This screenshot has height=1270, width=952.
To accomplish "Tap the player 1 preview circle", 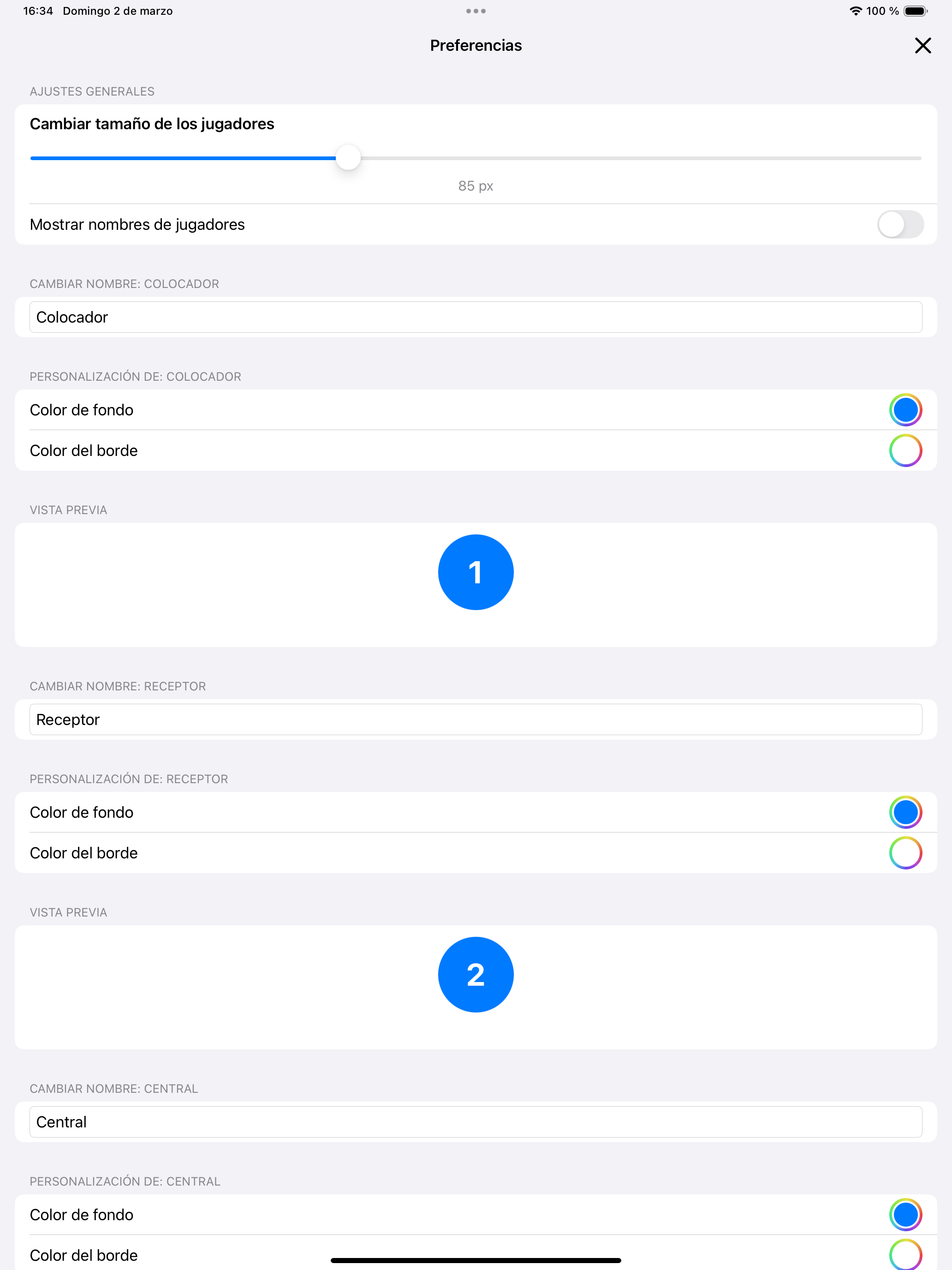I will tap(476, 572).
